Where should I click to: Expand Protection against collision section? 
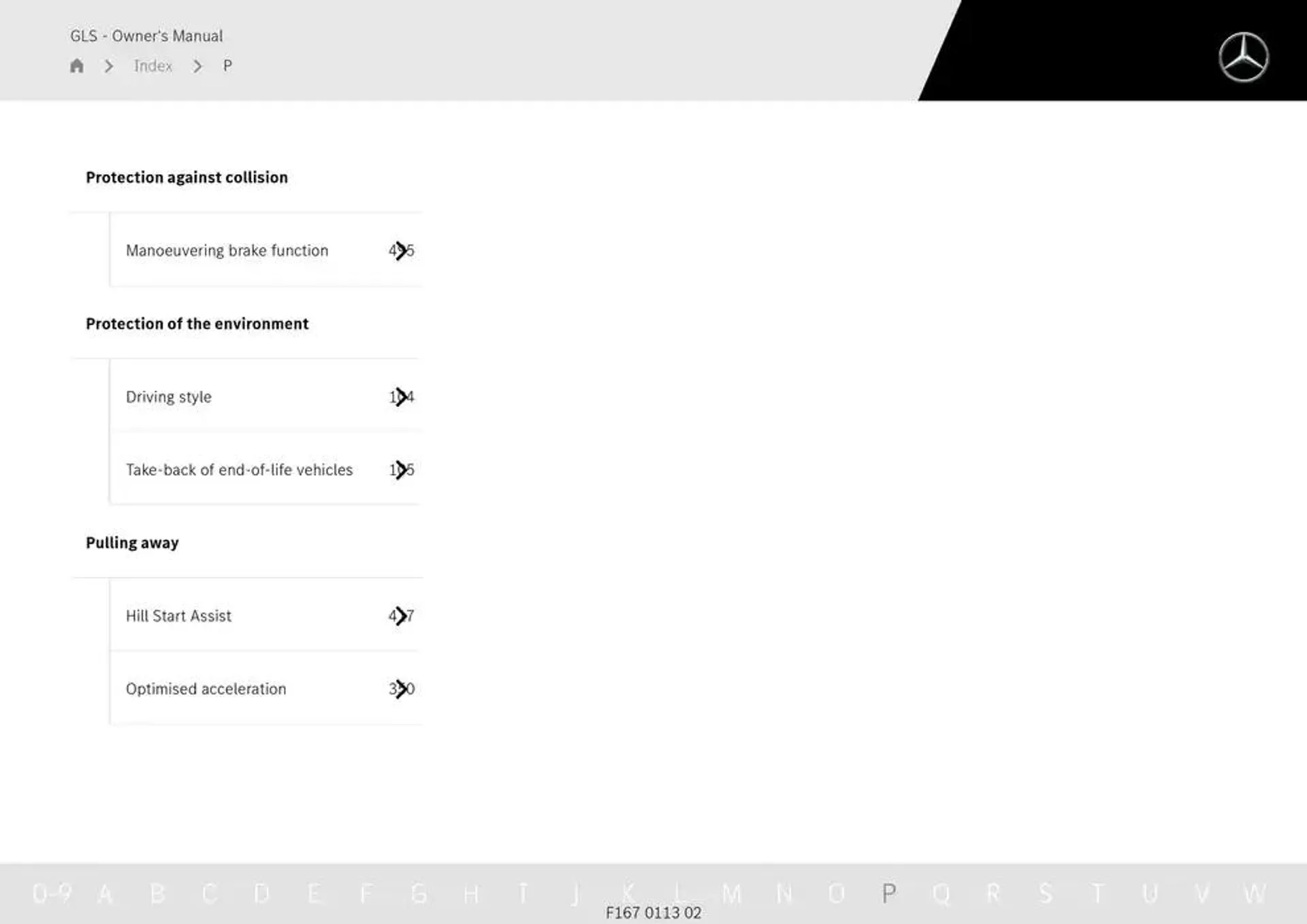pos(186,177)
